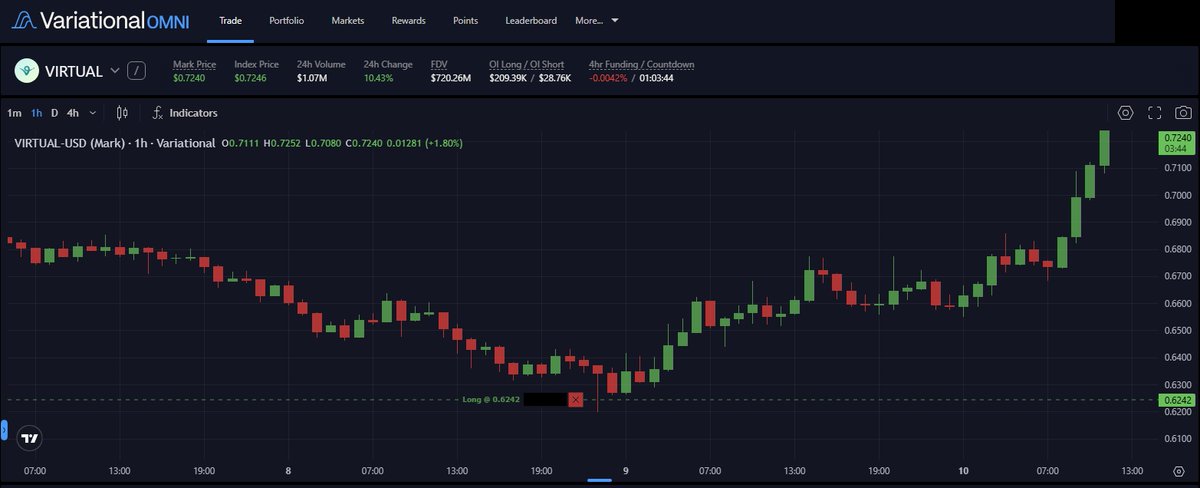Open the Leaderboard tab
The image size is (1200, 488).
(x=531, y=20)
